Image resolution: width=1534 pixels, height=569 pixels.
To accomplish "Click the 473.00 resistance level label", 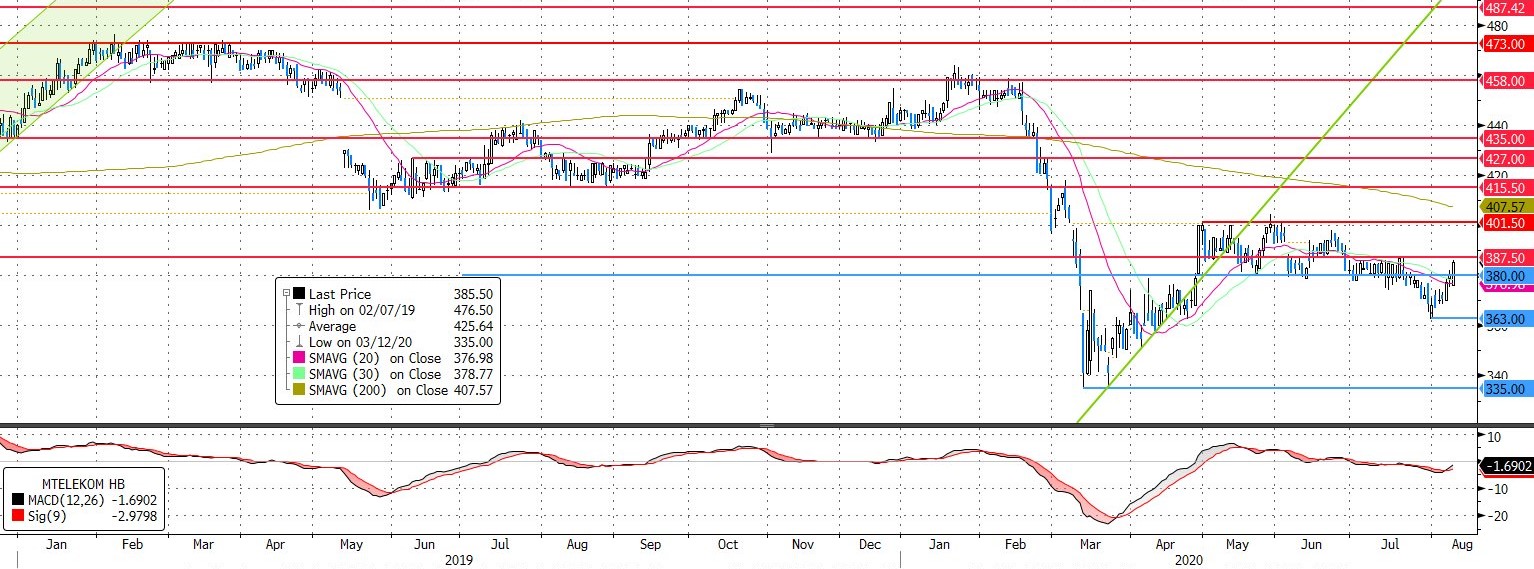I will pos(1506,44).
